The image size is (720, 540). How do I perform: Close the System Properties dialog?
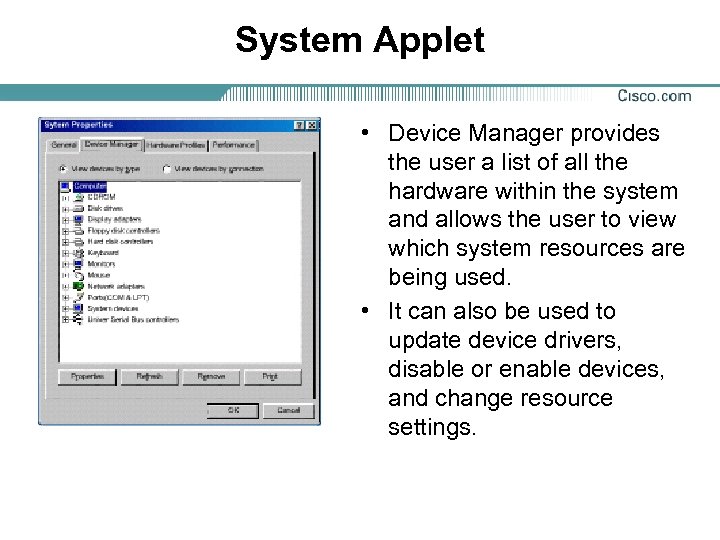(311, 125)
